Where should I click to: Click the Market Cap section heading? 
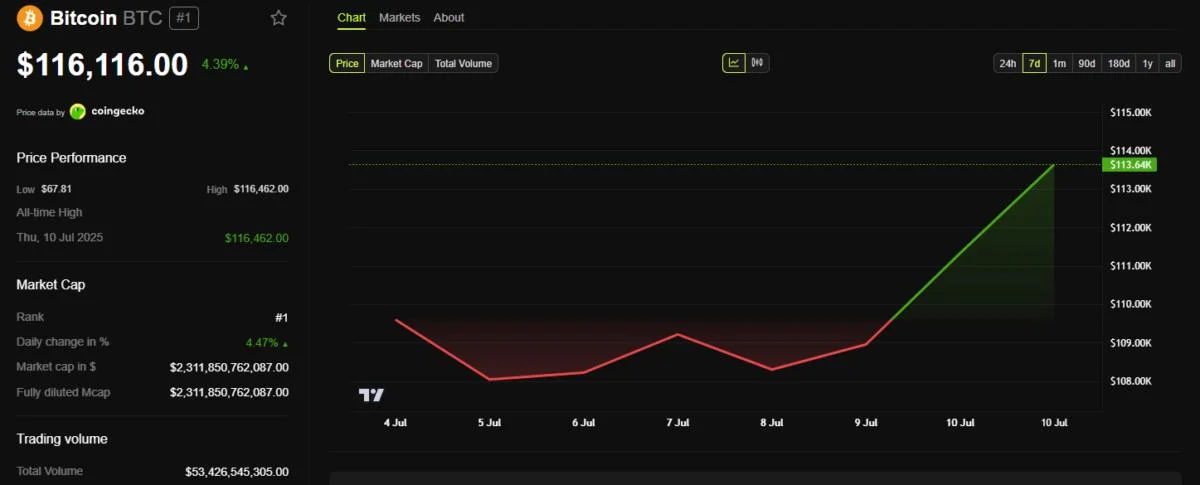(x=51, y=285)
